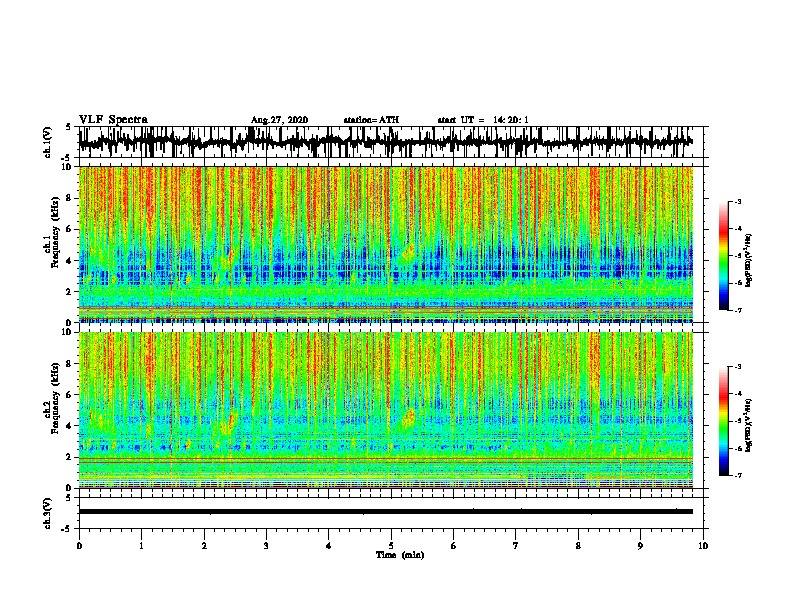Click time axis tick label '7'
The height and width of the screenshot is (612, 792).
516,546
